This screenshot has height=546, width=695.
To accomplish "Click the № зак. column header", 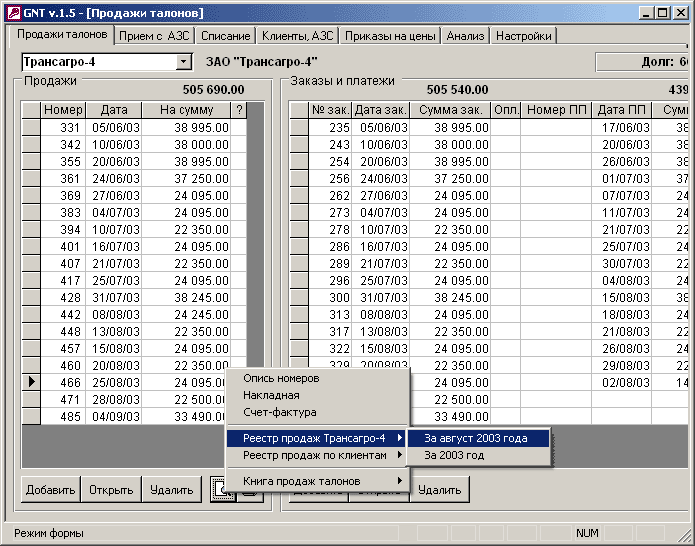I will coord(330,109).
